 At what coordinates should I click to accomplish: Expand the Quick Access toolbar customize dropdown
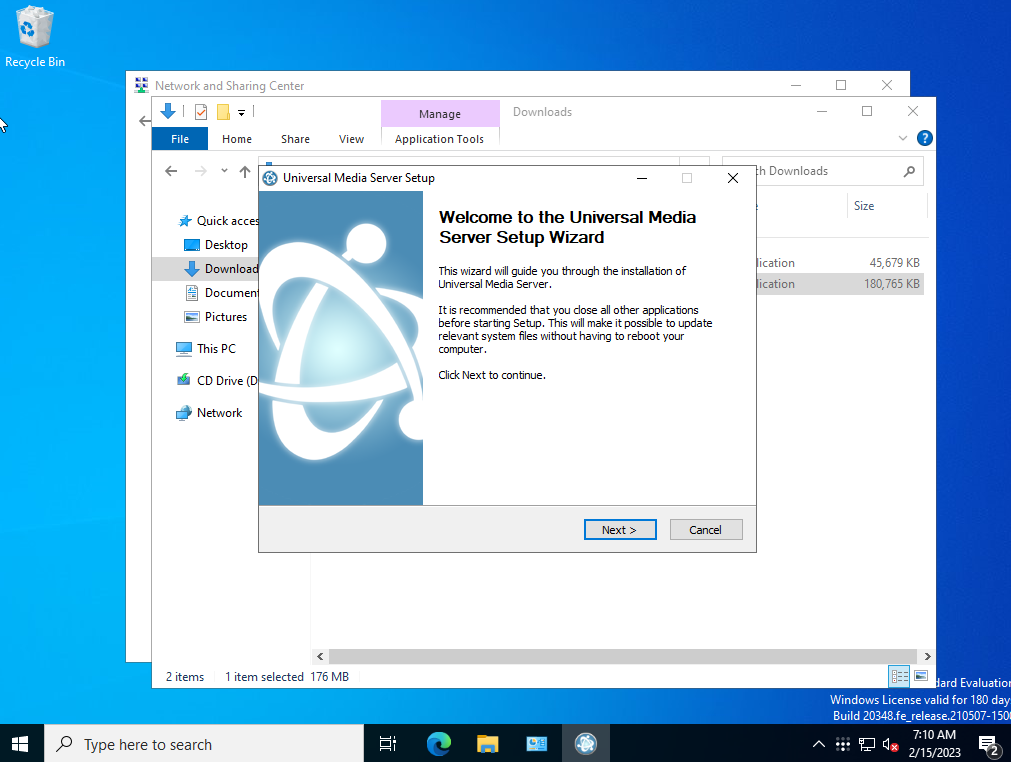pyautogui.click(x=239, y=112)
